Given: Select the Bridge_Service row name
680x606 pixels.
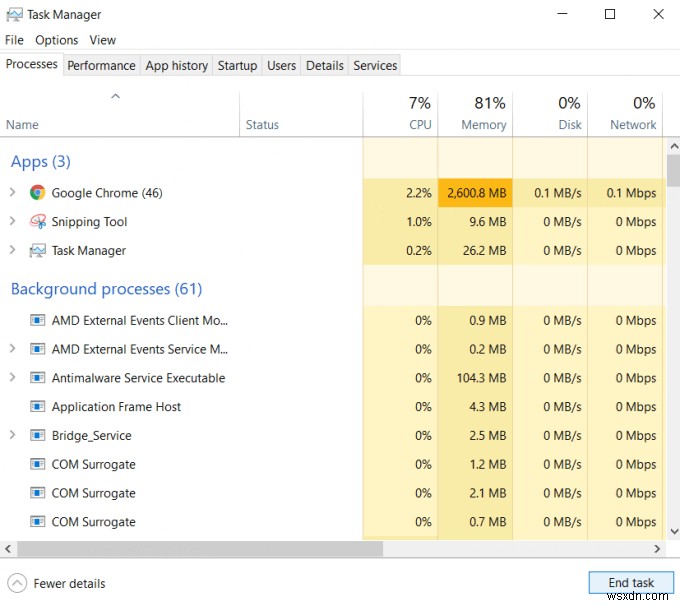Looking at the screenshot, I should pos(92,436).
